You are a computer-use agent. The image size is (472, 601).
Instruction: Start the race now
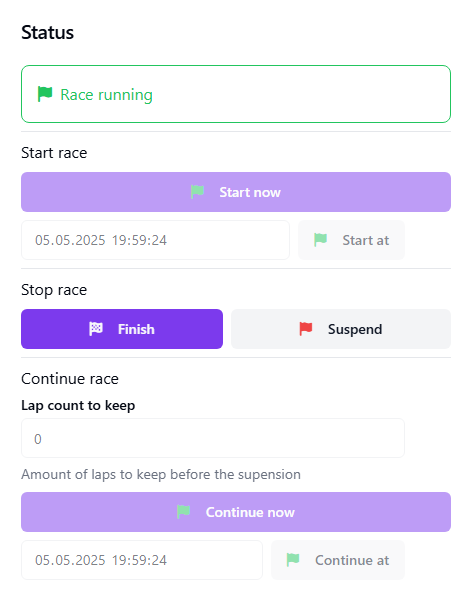tap(236, 192)
